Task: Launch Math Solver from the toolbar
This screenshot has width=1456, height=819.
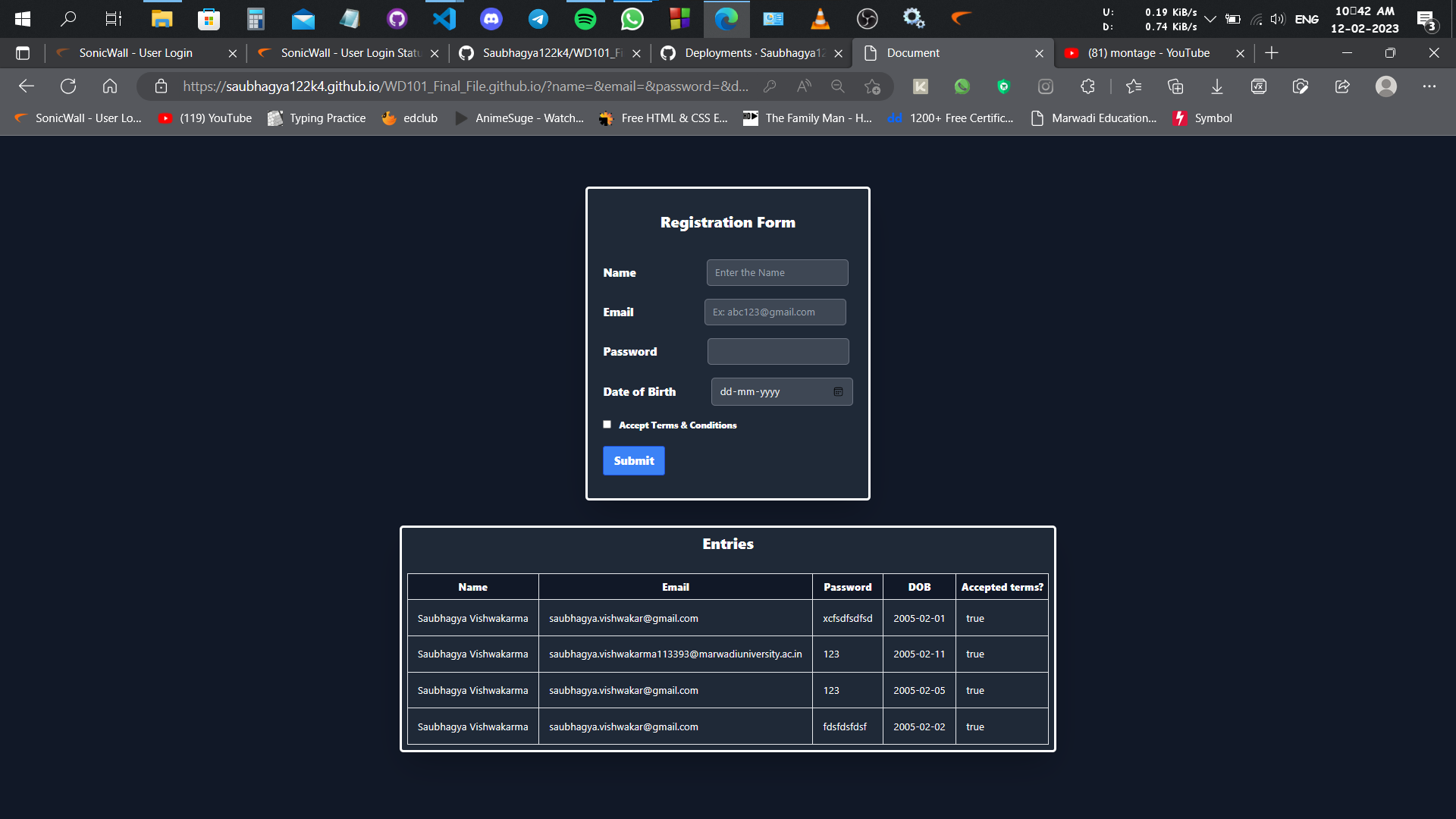Action: click(1259, 86)
